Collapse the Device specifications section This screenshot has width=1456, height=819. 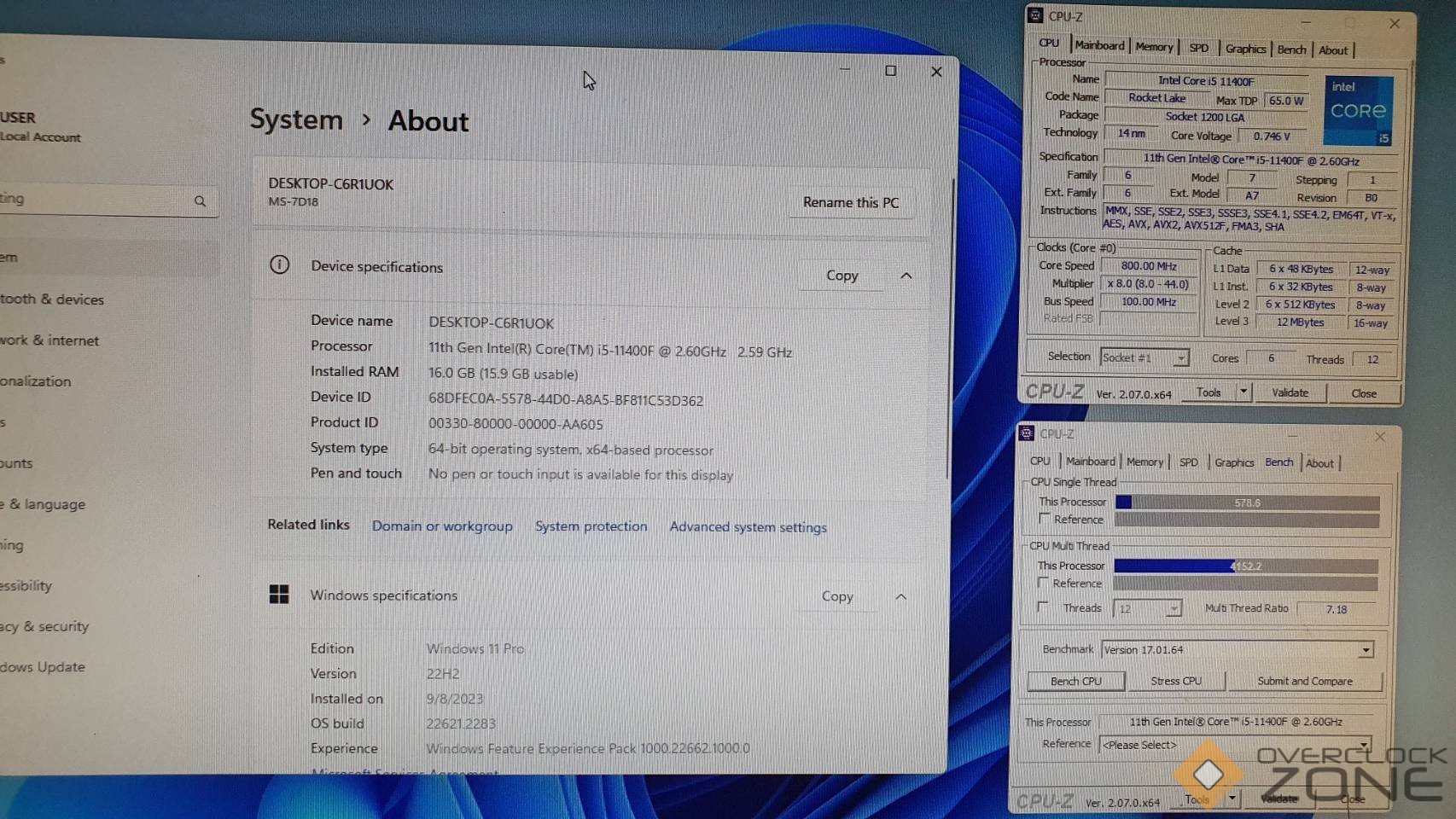906,276
